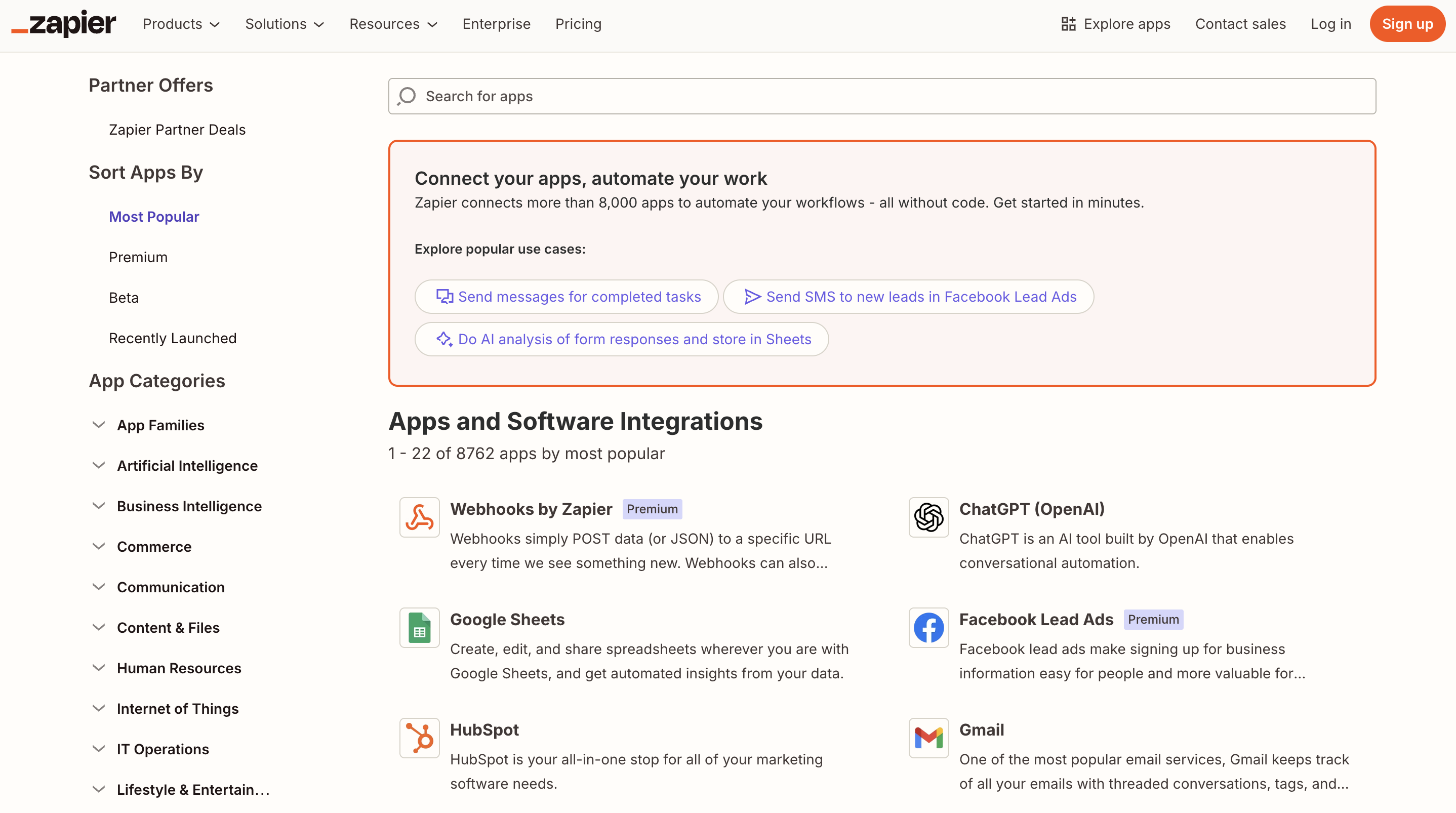The height and width of the screenshot is (813, 1456).
Task: Click Premium badge beside Facebook Lead Ads
Action: point(1153,619)
